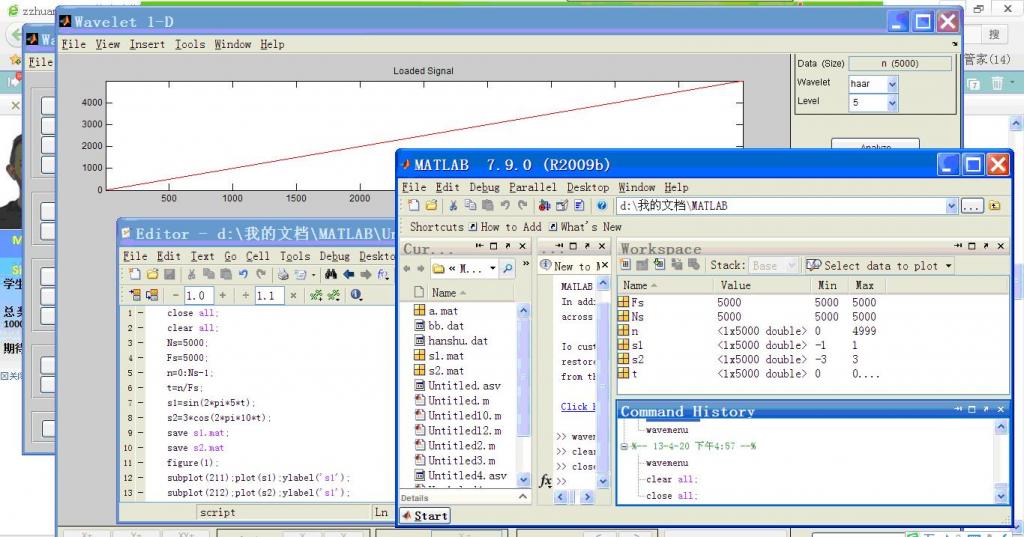Open Level 5 dropdown
Viewport: 1024px width, 537px height.
(892, 103)
